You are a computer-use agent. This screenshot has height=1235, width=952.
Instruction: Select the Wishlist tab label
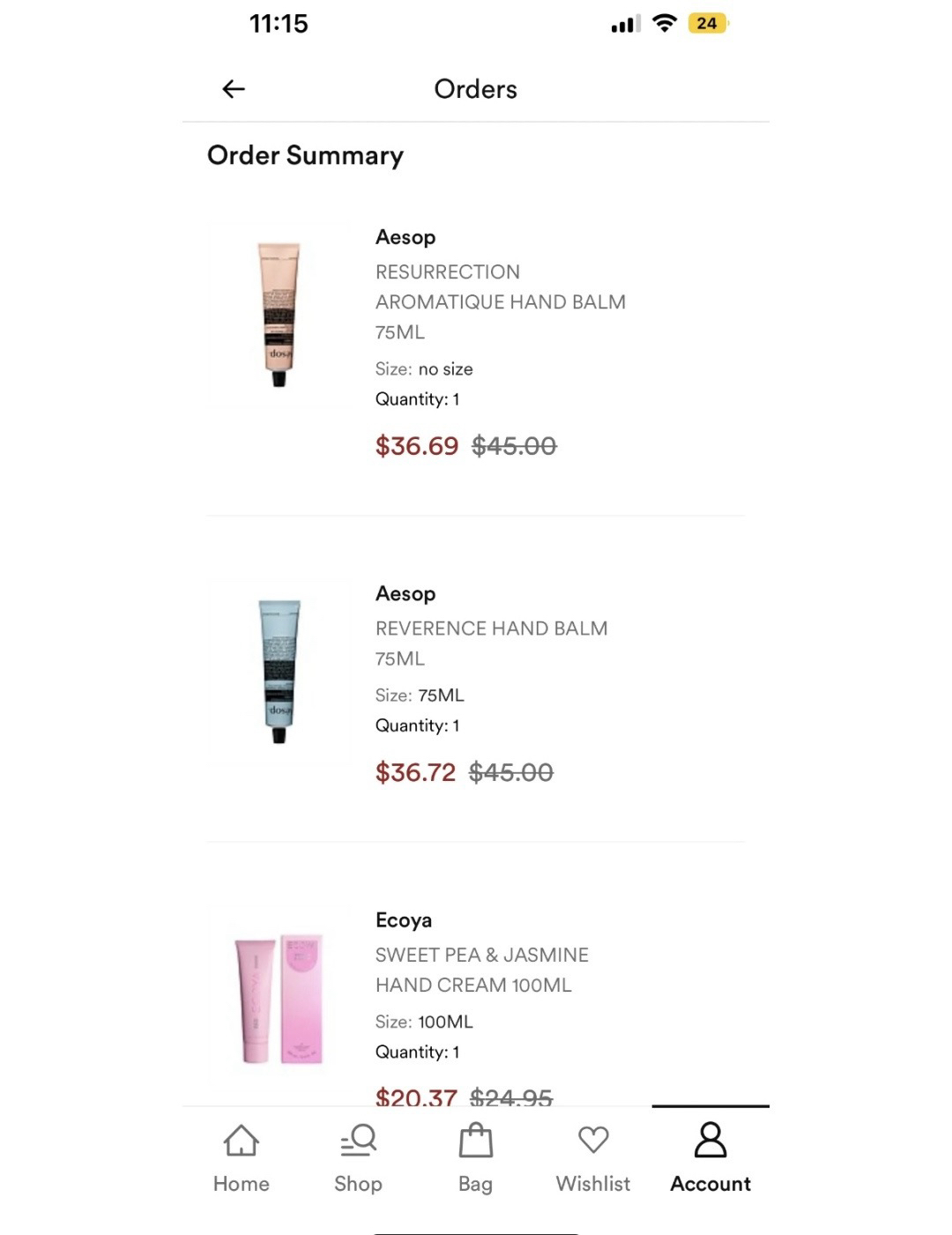pos(593,1184)
